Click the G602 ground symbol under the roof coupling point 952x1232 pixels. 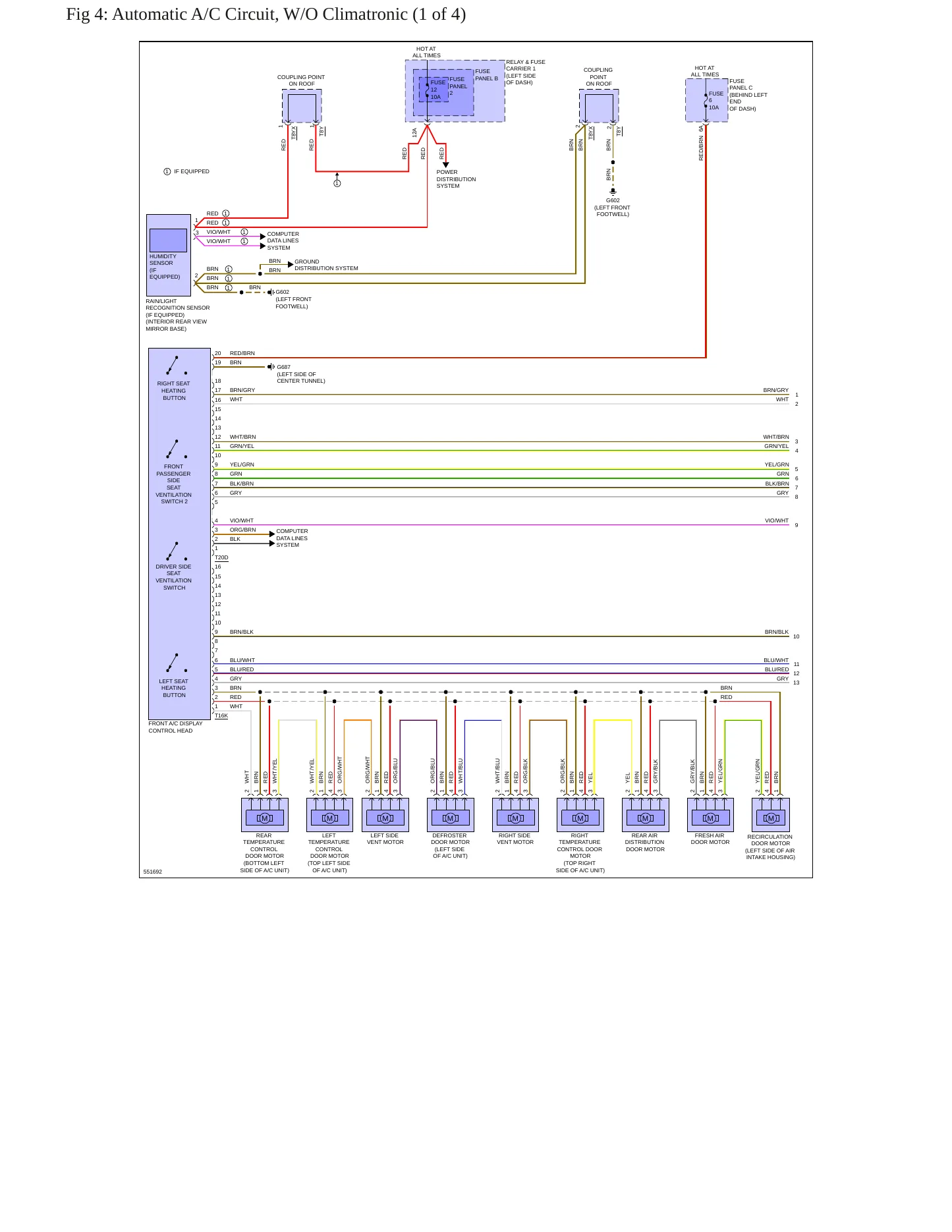point(613,192)
